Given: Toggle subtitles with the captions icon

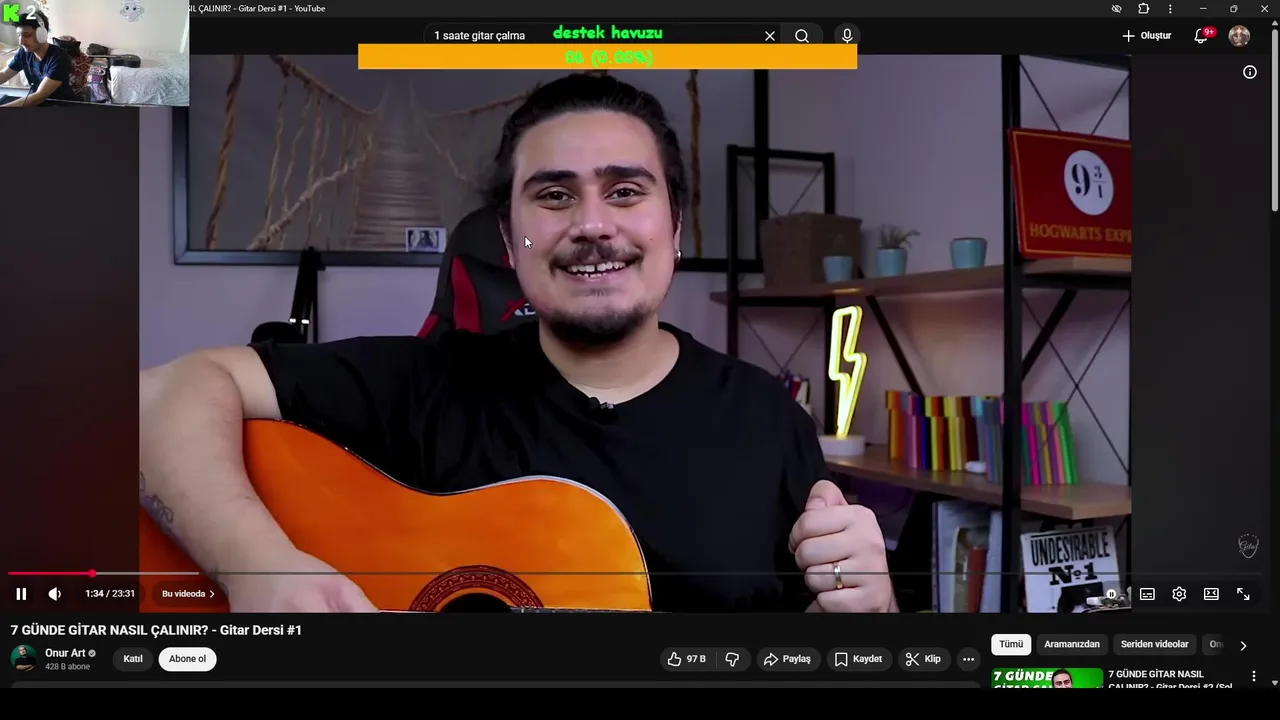Looking at the screenshot, I should click(1147, 594).
